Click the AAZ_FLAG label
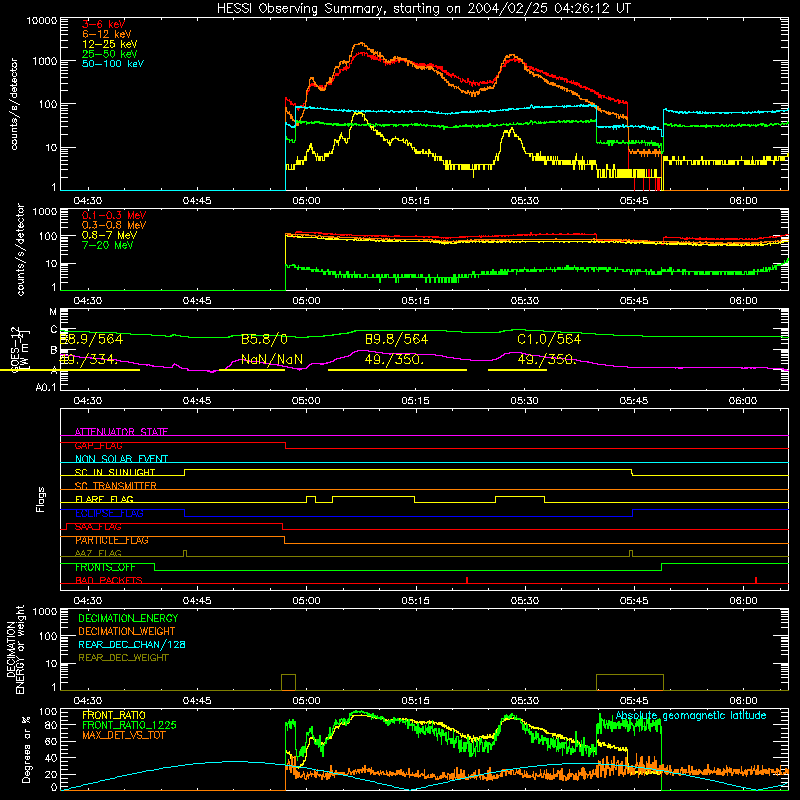The width and height of the screenshot is (800, 800). [x=98, y=553]
